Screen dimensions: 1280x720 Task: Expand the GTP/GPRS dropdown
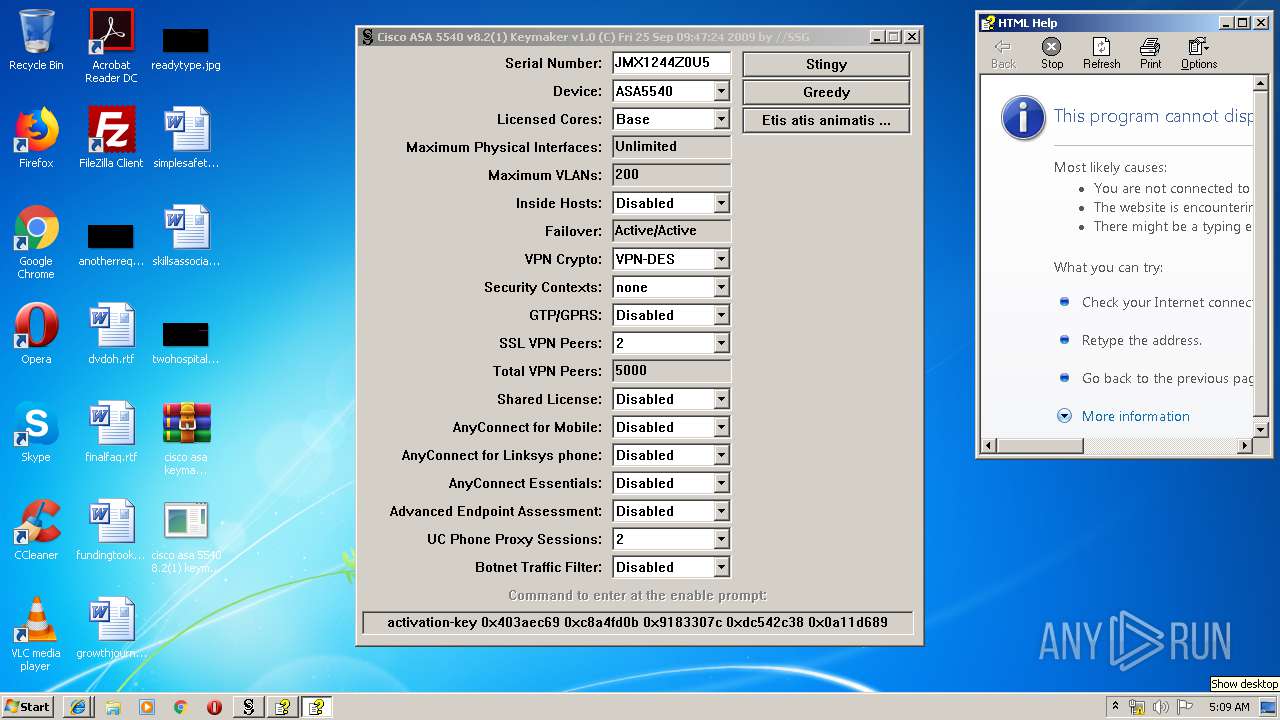722,315
